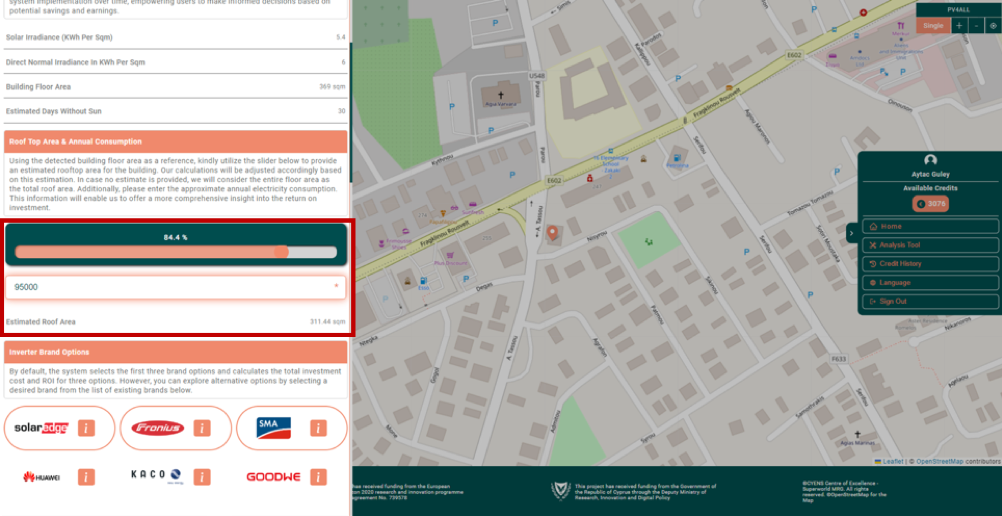Click the Solar Irradiance (KWh Per Sqm) row
The width and height of the screenshot is (1002, 516).
[176, 37]
